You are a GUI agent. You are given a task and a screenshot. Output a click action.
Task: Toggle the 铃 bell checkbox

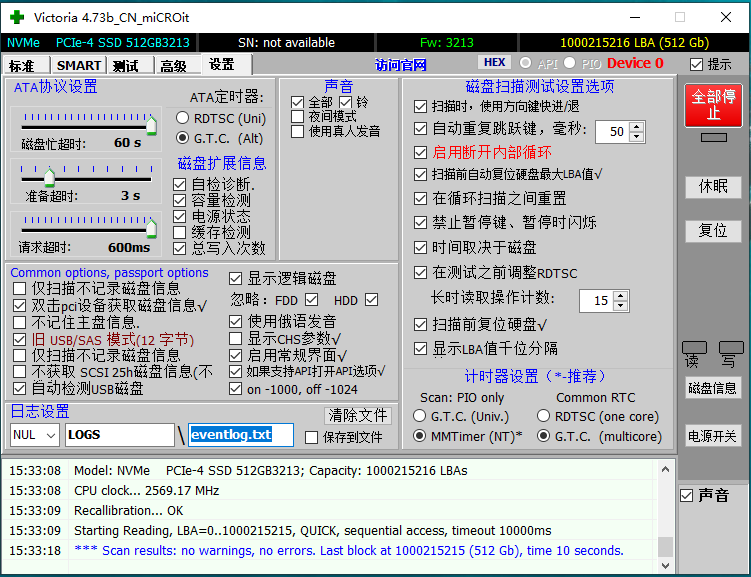coord(345,102)
